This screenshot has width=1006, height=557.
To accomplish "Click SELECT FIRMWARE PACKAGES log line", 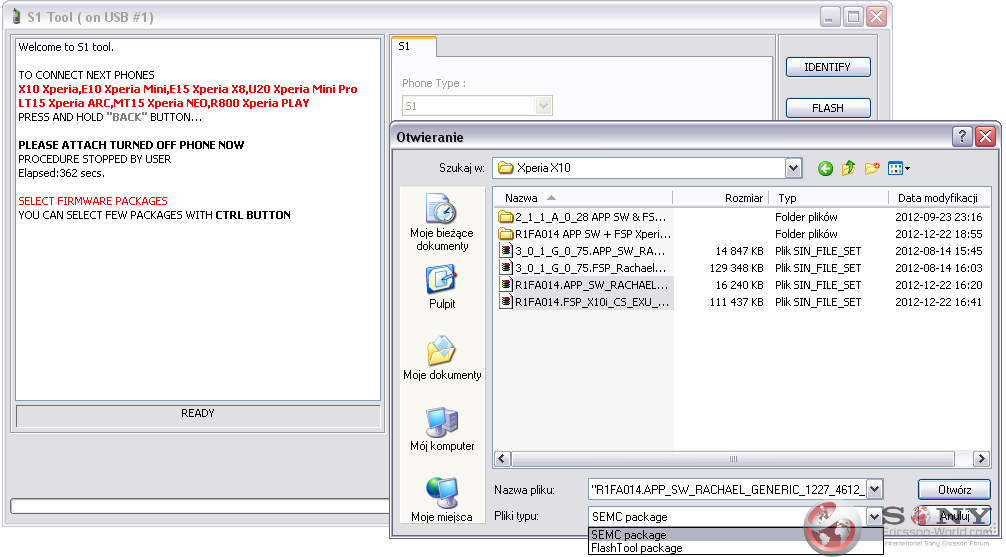I will [x=93, y=201].
